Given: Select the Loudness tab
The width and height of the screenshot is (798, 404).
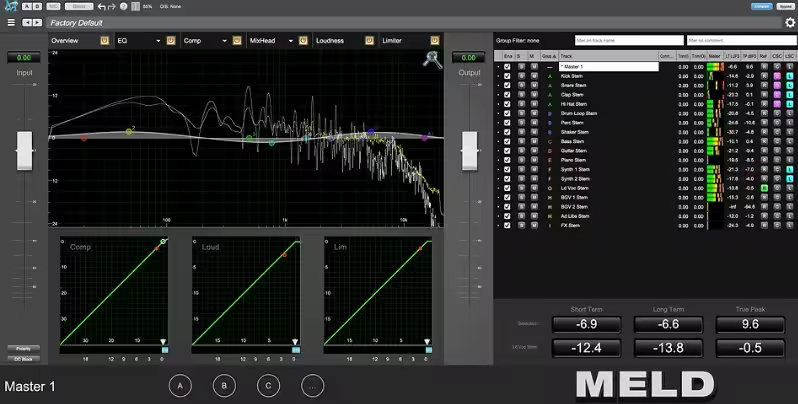Looking at the screenshot, I should point(330,41).
